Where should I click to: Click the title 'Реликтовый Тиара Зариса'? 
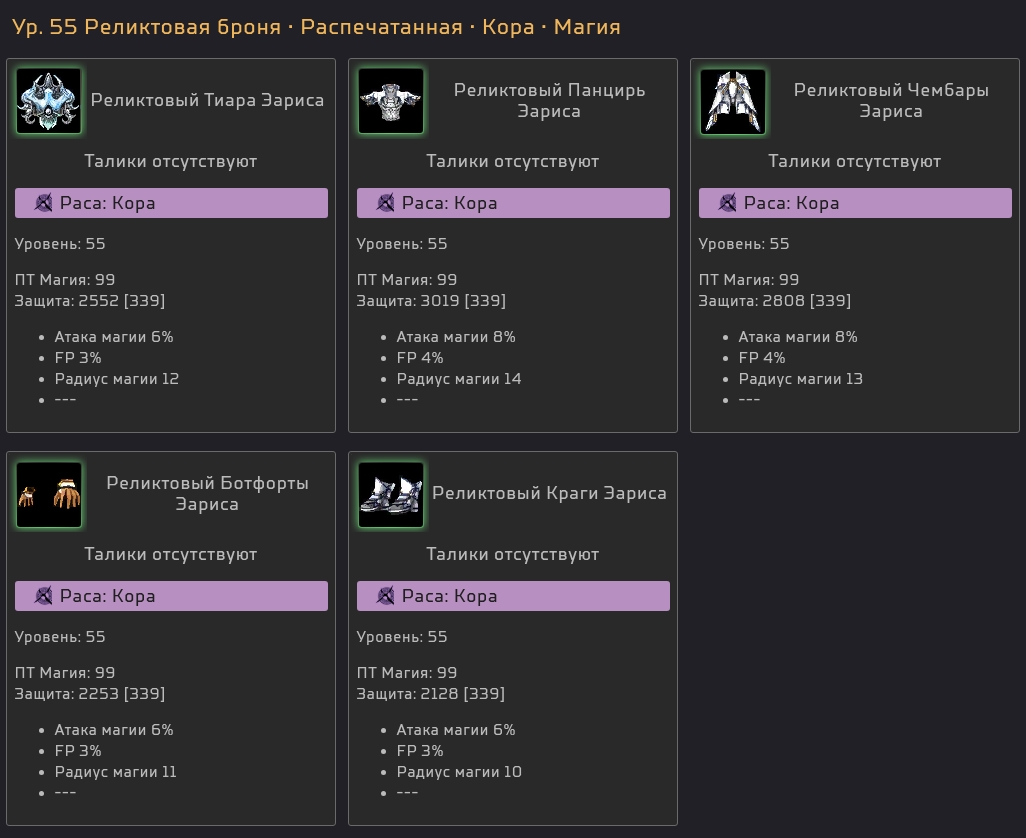click(207, 100)
